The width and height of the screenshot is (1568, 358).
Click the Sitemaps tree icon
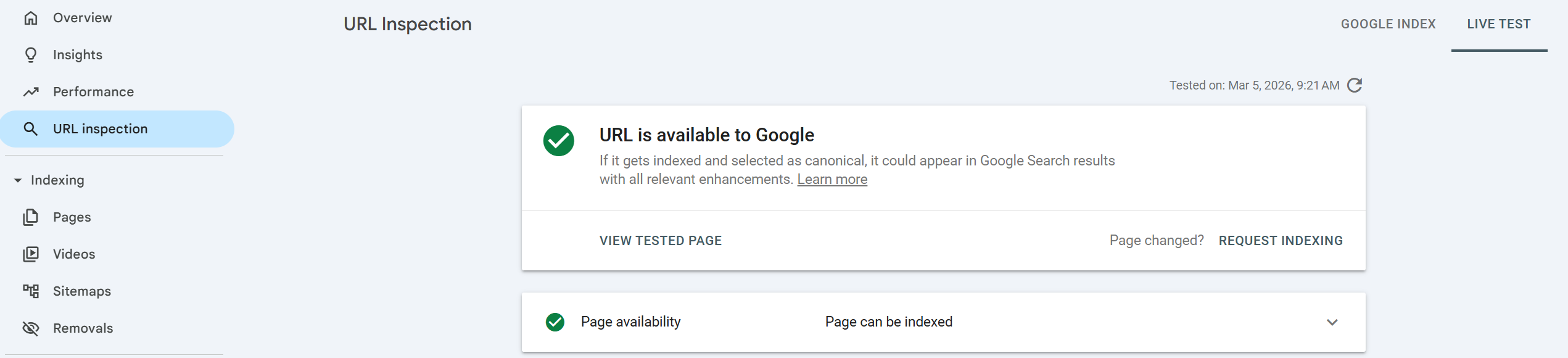31,291
